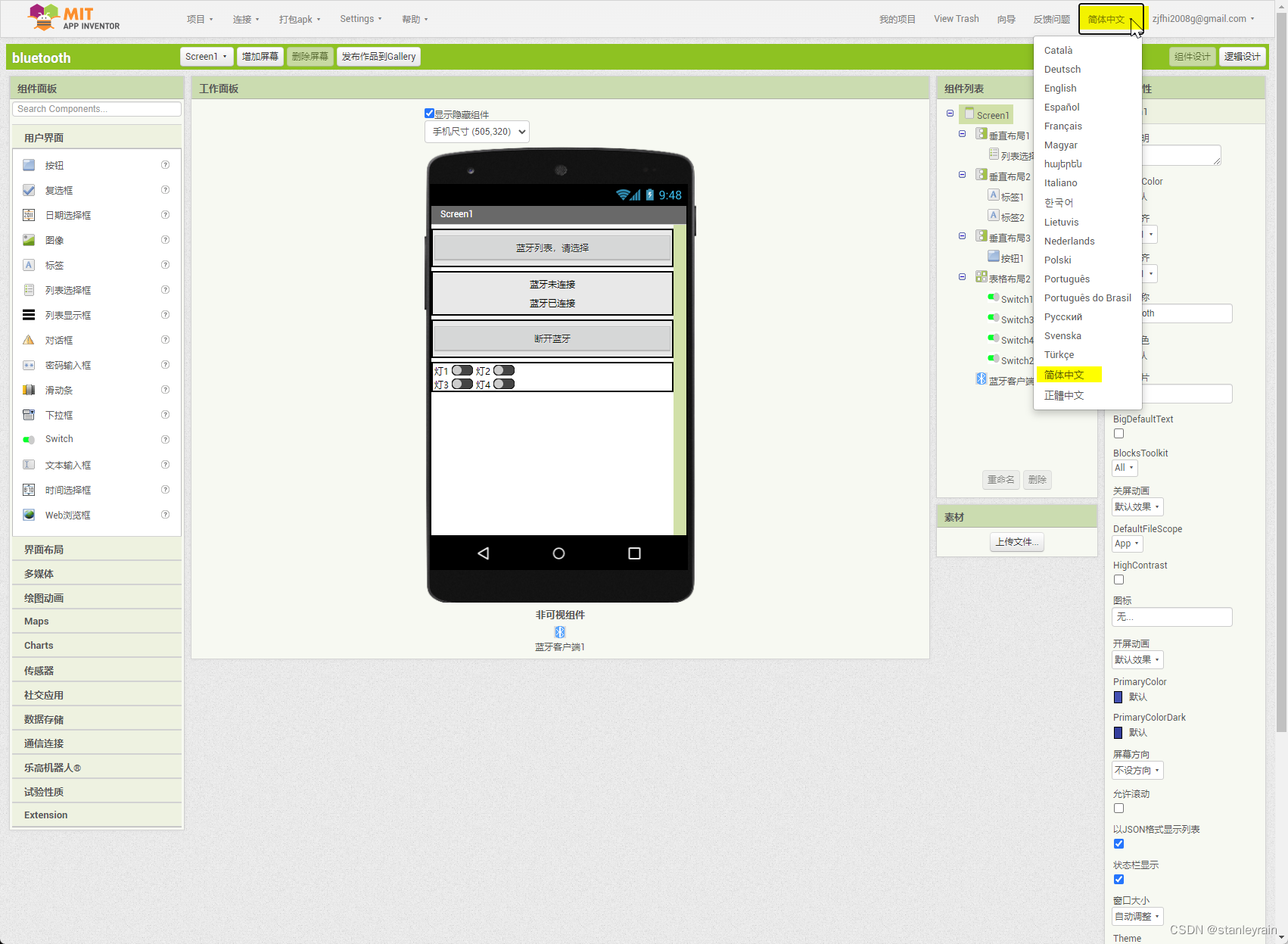
Task: Toggle the 灯4 switch in the phone preview
Action: [504, 384]
